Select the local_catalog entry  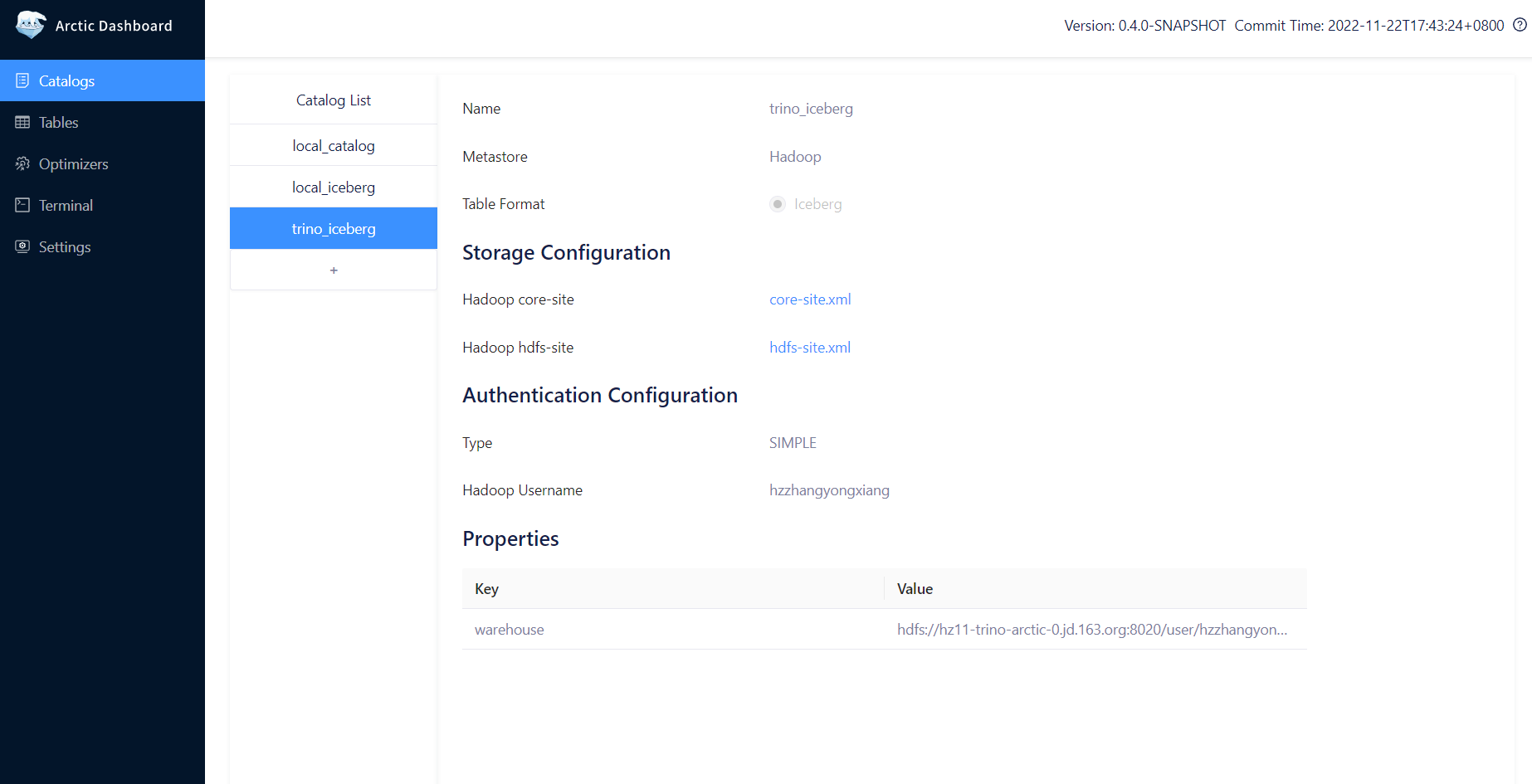[x=333, y=145]
